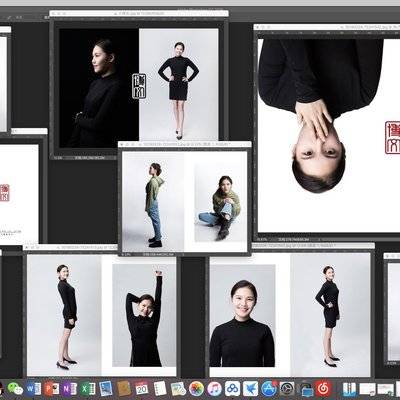The width and height of the screenshot is (400, 400).
Task: Open the Reminders app in the dock
Action: (160, 389)
